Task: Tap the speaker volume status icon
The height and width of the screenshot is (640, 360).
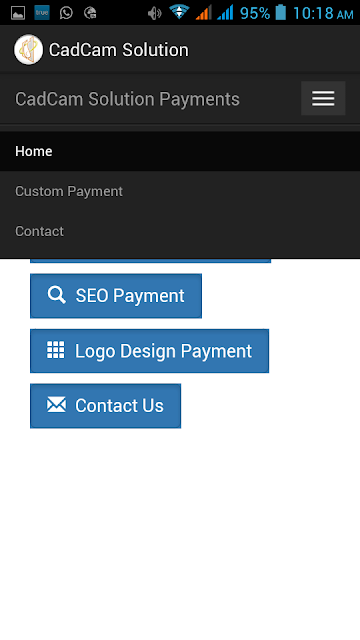Action: 155,13
